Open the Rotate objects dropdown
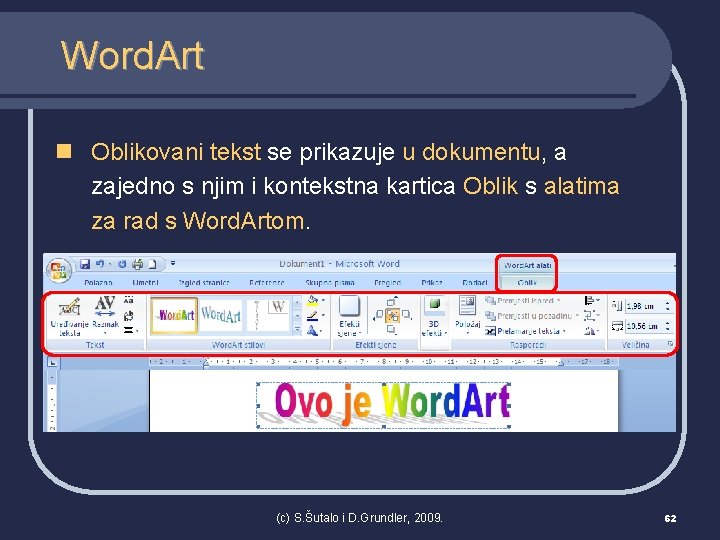This screenshot has height=540, width=720. (x=592, y=331)
